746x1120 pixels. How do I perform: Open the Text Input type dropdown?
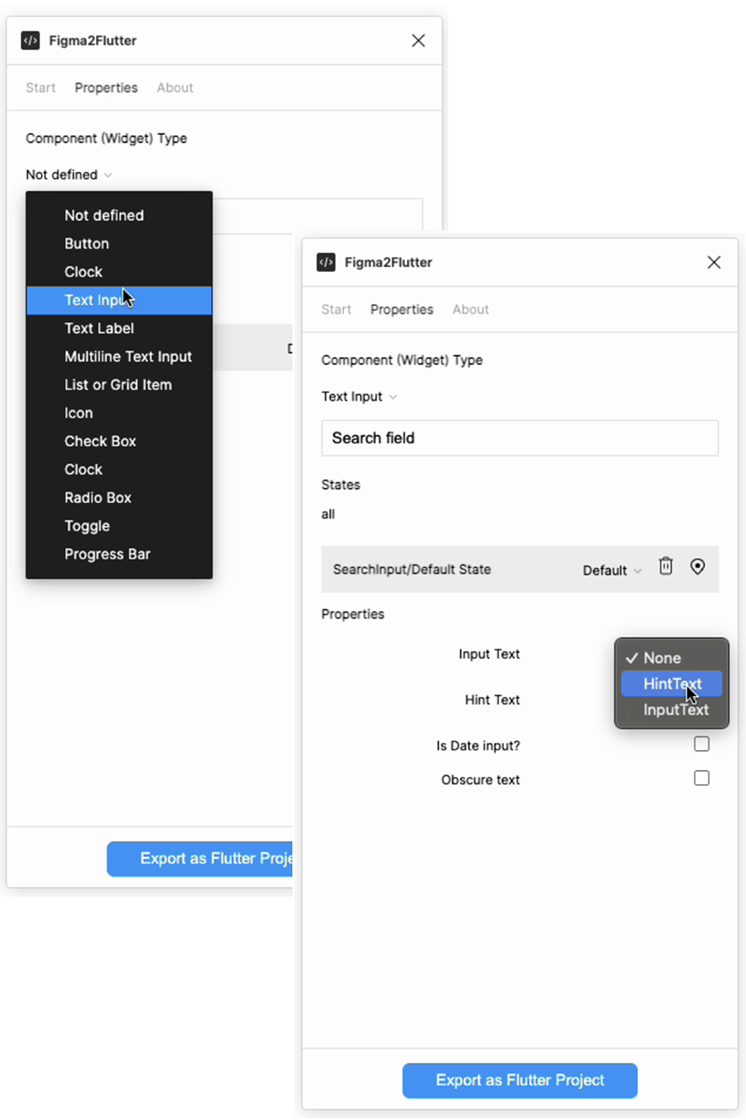(359, 396)
